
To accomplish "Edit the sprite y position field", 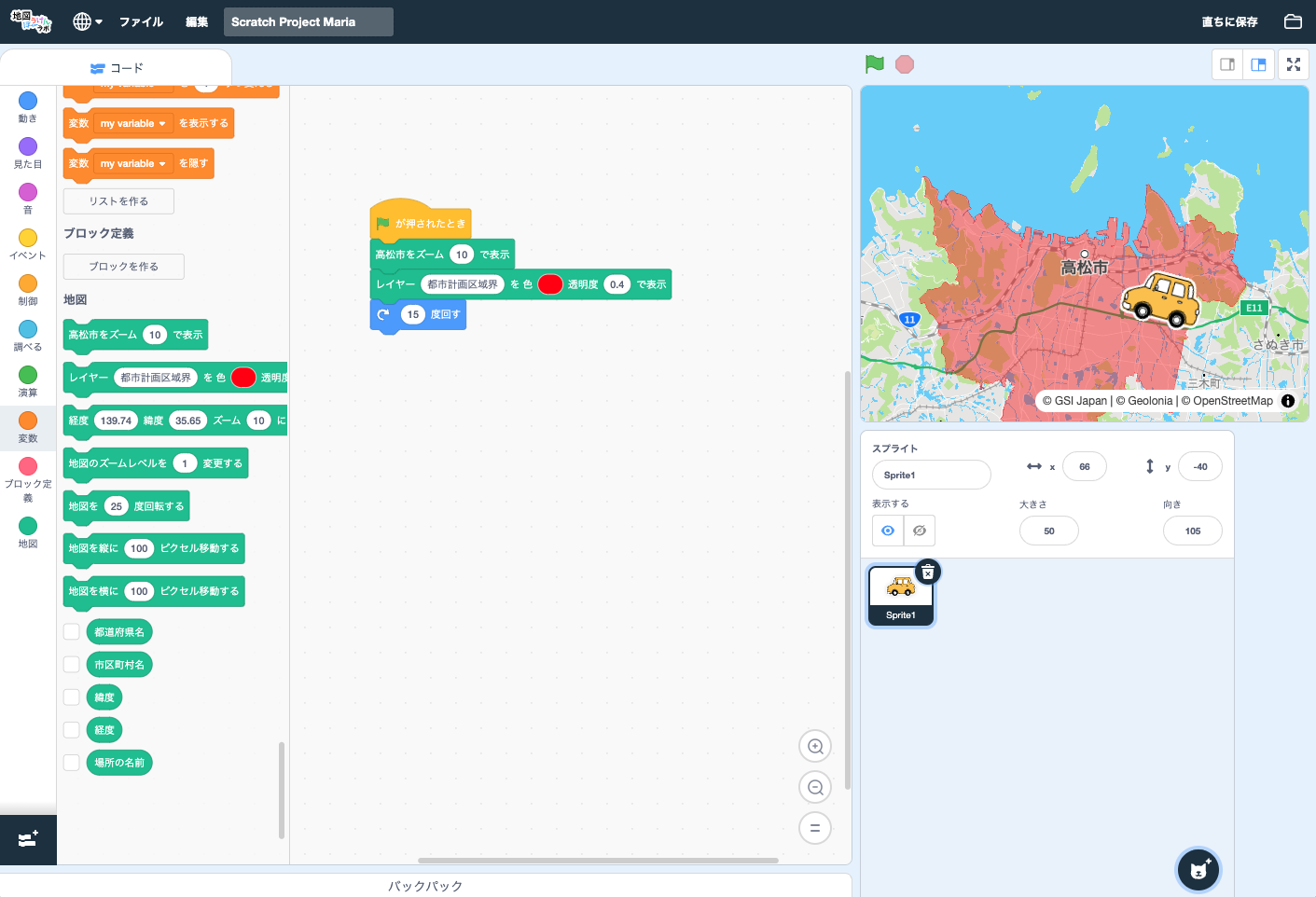I will pyautogui.click(x=1200, y=466).
